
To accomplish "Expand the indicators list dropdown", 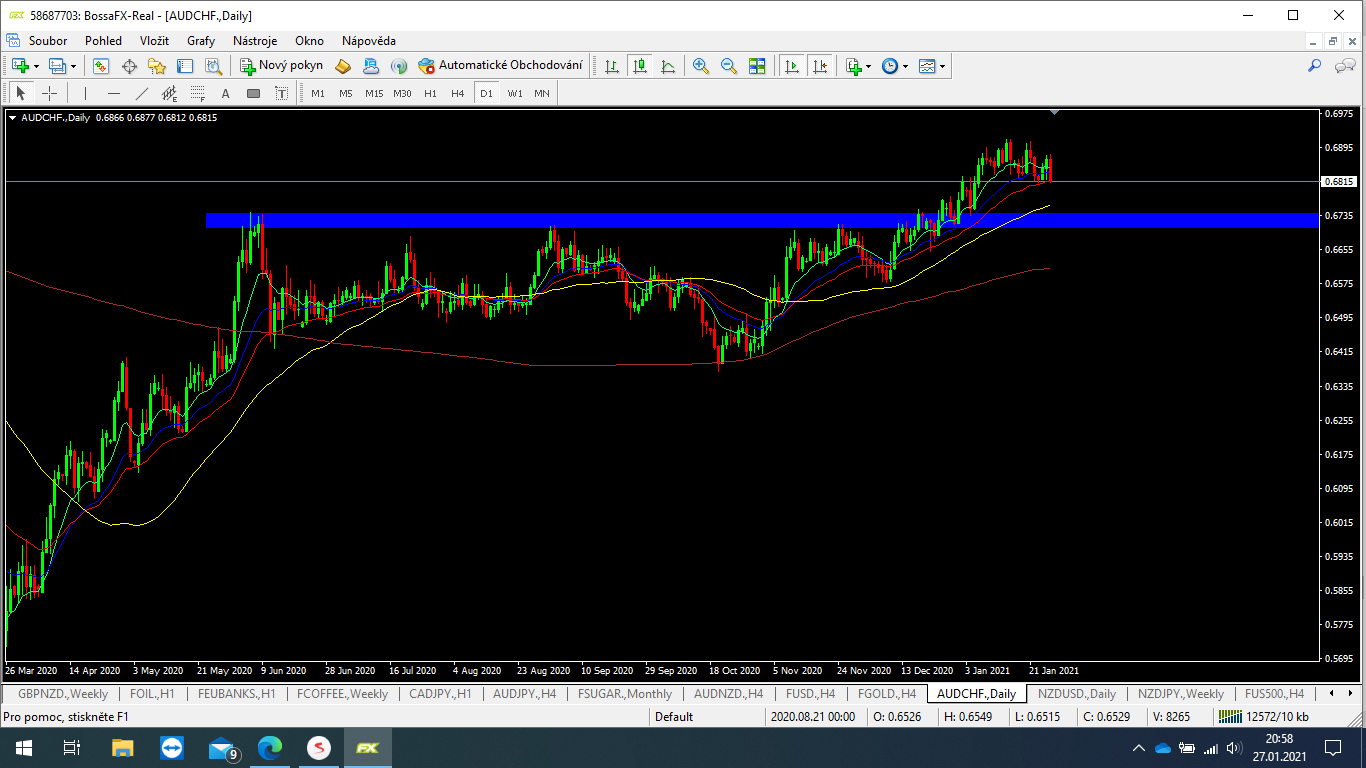I will (x=868, y=66).
